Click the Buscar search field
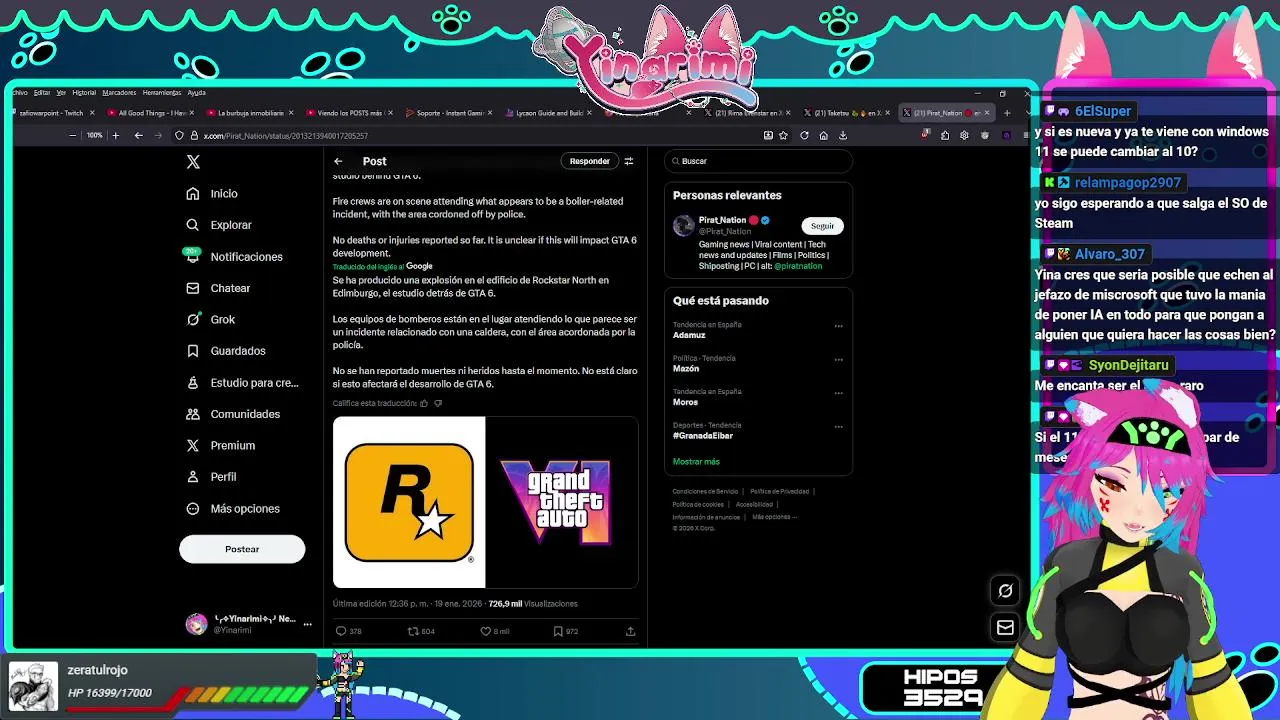1280x720 pixels. click(x=759, y=161)
